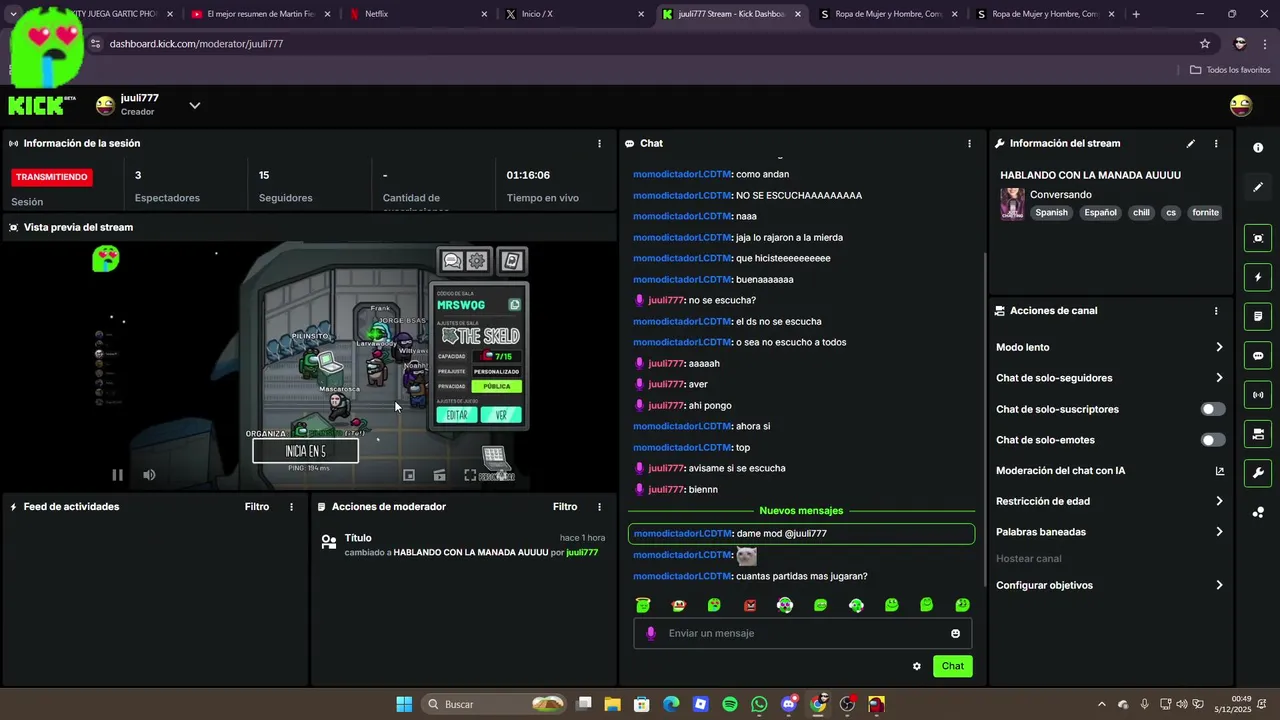Click the broadcast signal sidebar icon
1280x720 pixels.
point(1258,395)
